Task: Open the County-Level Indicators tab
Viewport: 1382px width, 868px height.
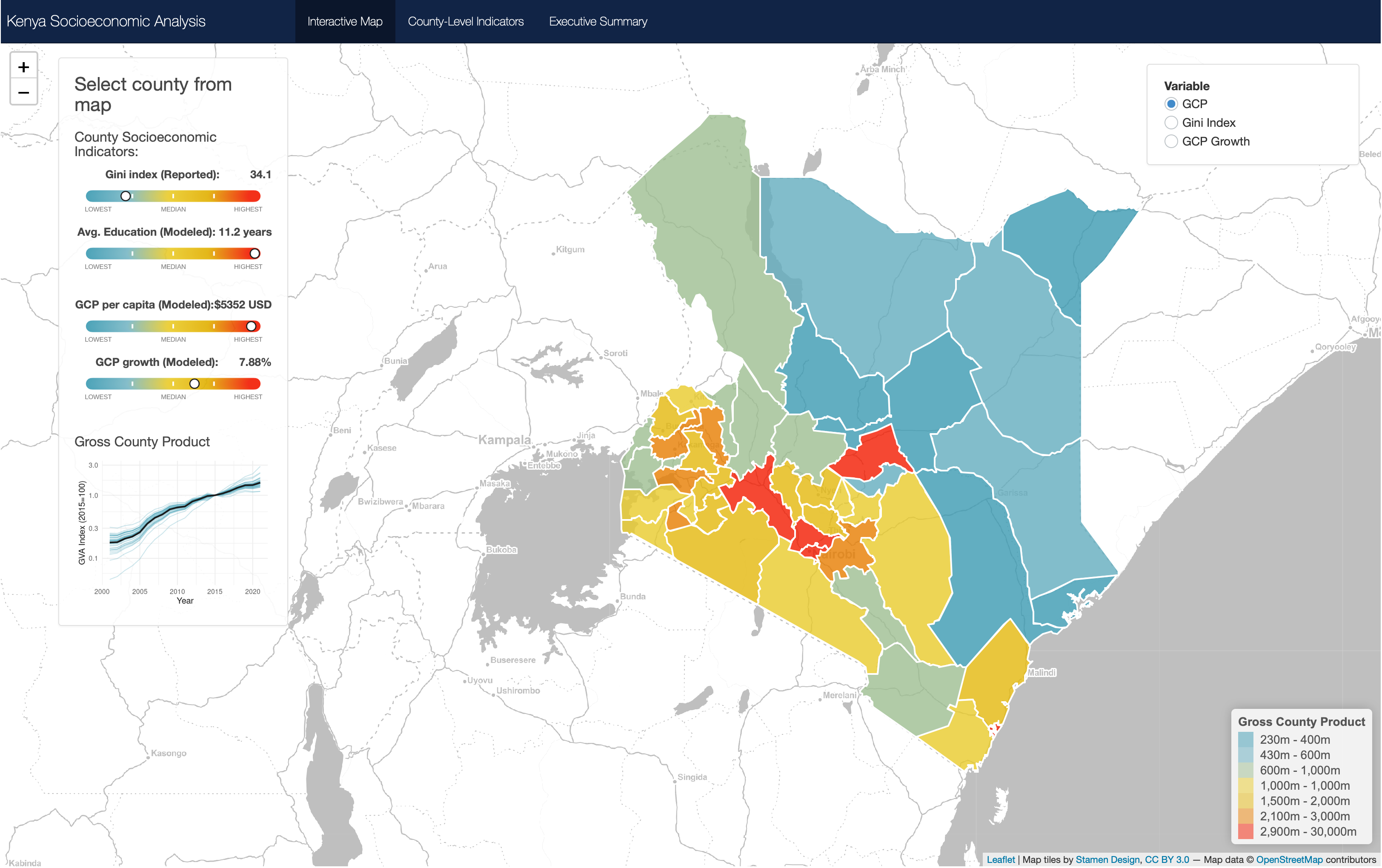Action: (x=466, y=21)
